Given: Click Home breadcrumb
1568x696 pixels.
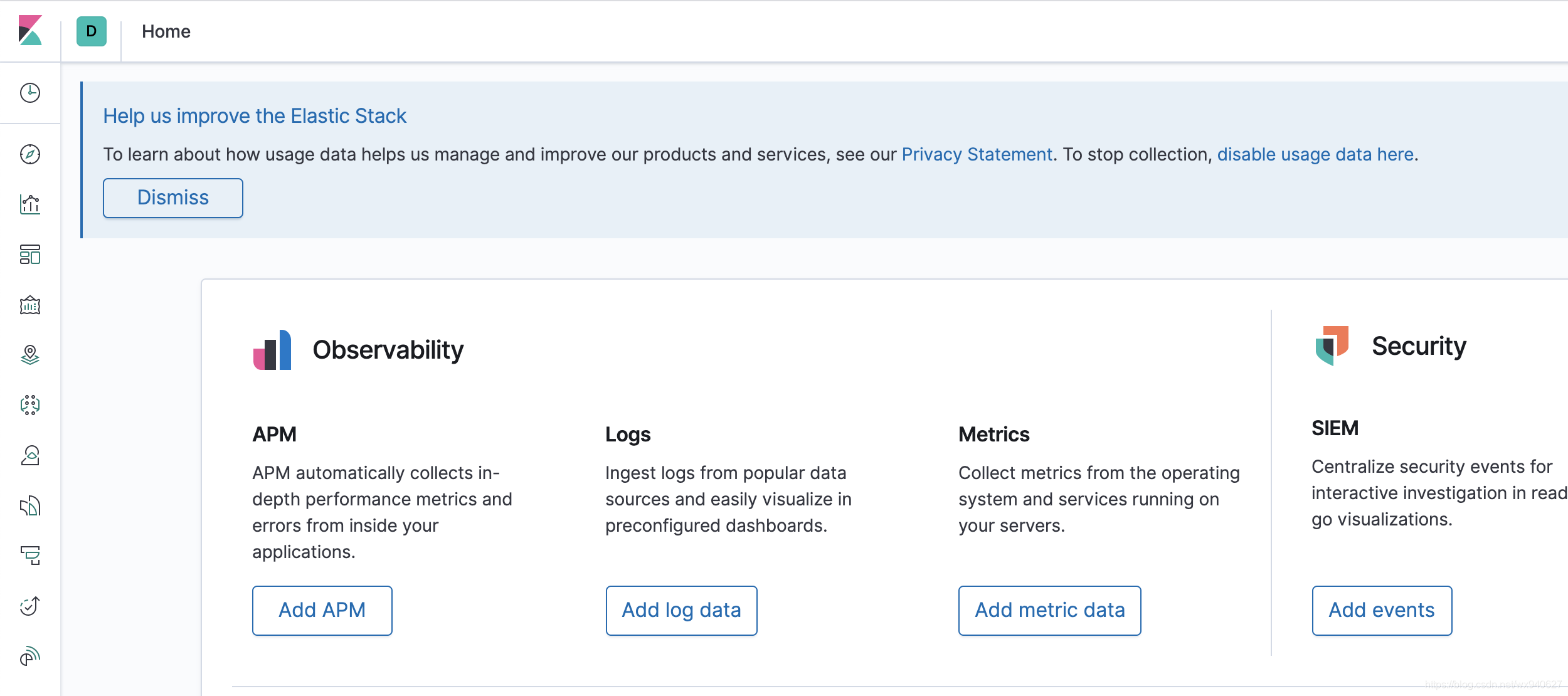Looking at the screenshot, I should click(166, 31).
